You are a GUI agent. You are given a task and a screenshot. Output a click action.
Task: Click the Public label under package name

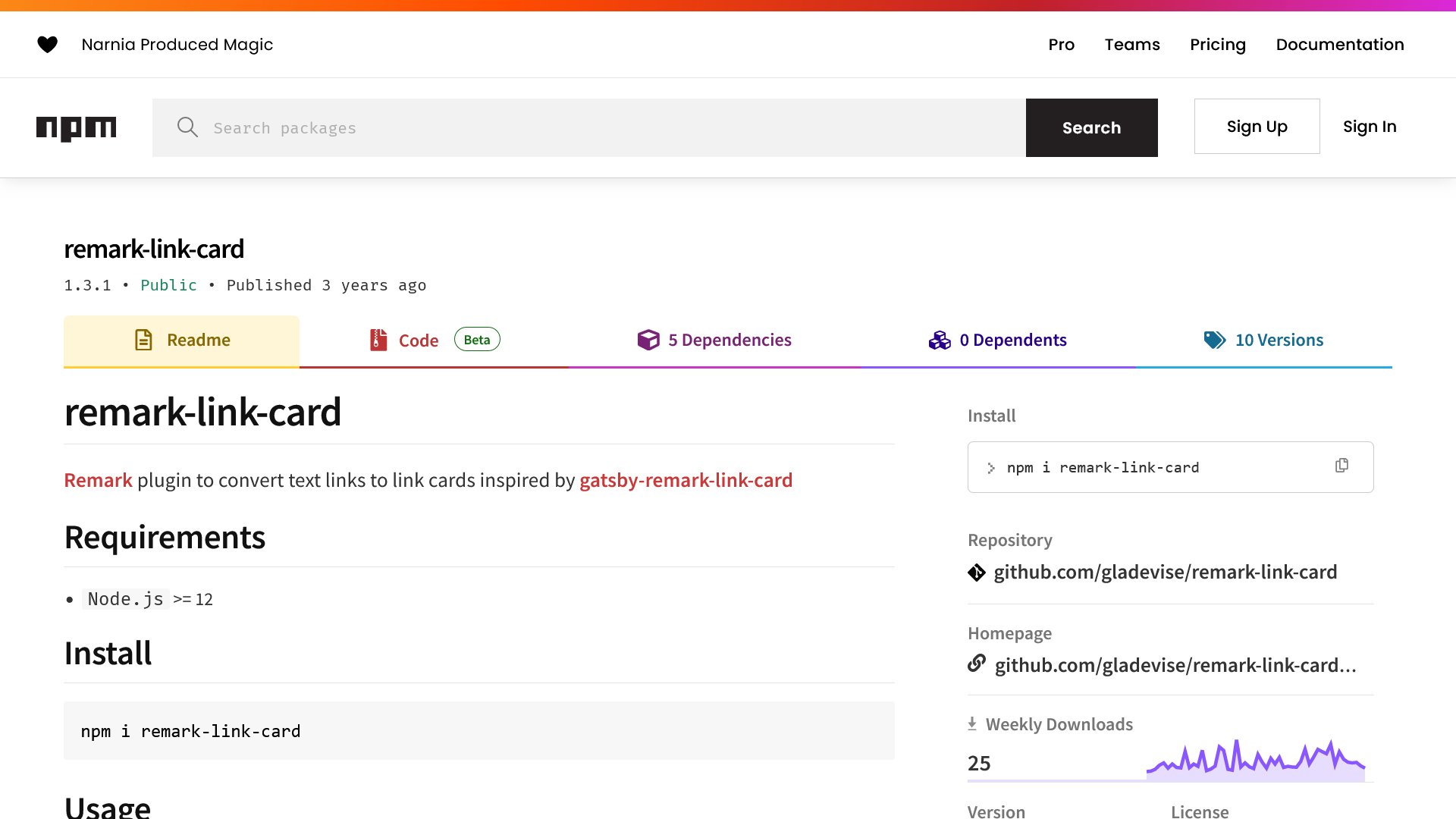(x=168, y=285)
